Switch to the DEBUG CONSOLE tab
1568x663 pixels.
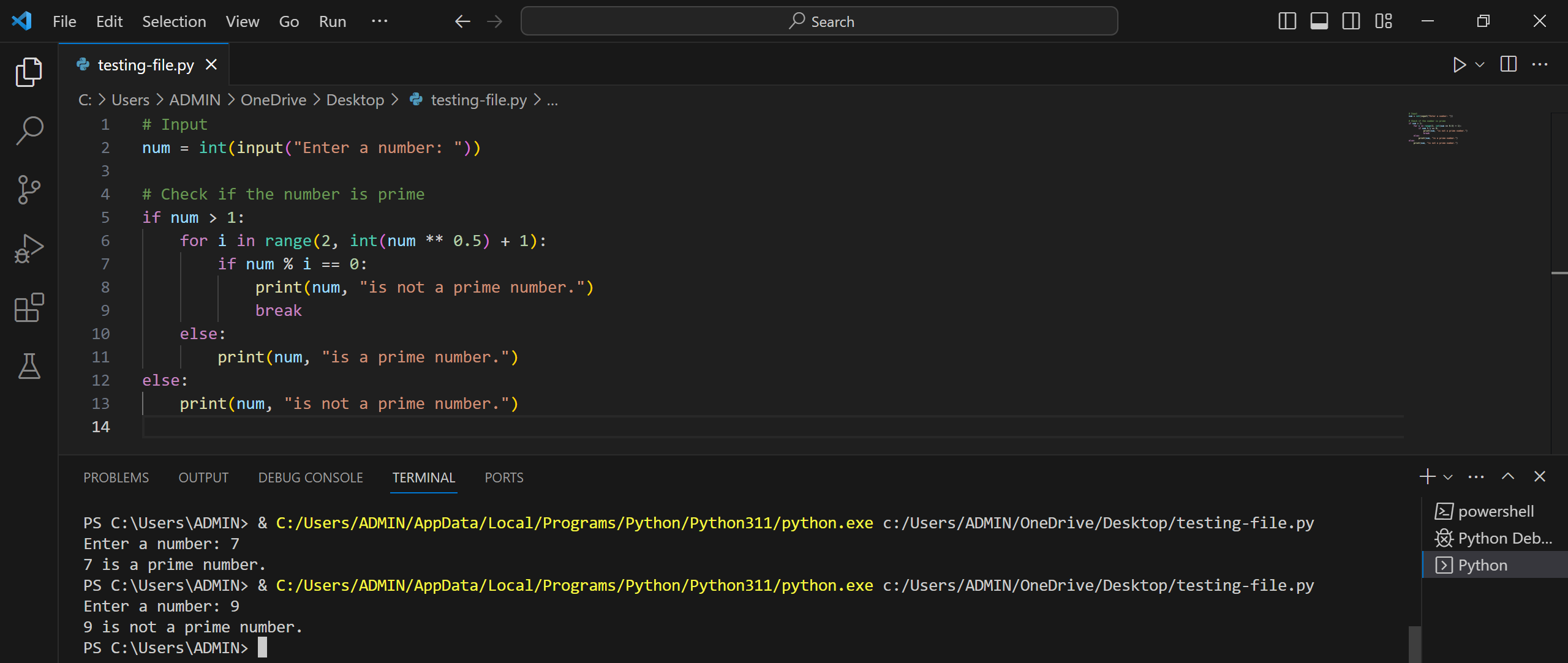[x=311, y=478]
